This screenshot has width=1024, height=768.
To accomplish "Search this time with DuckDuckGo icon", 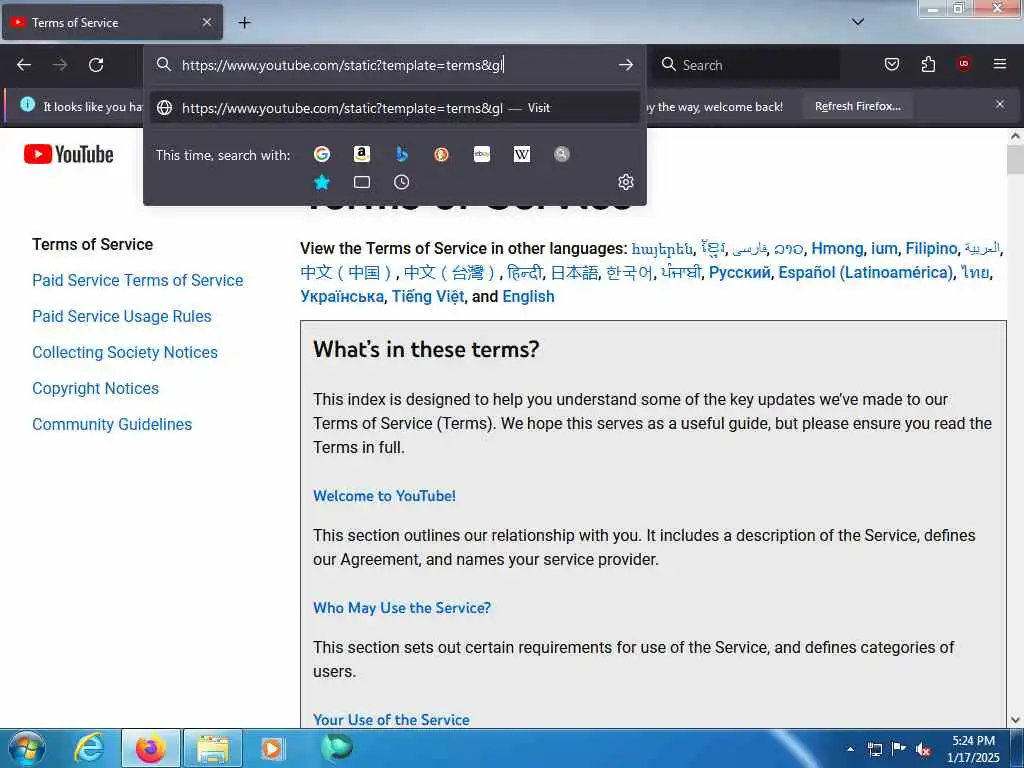I will [441, 154].
